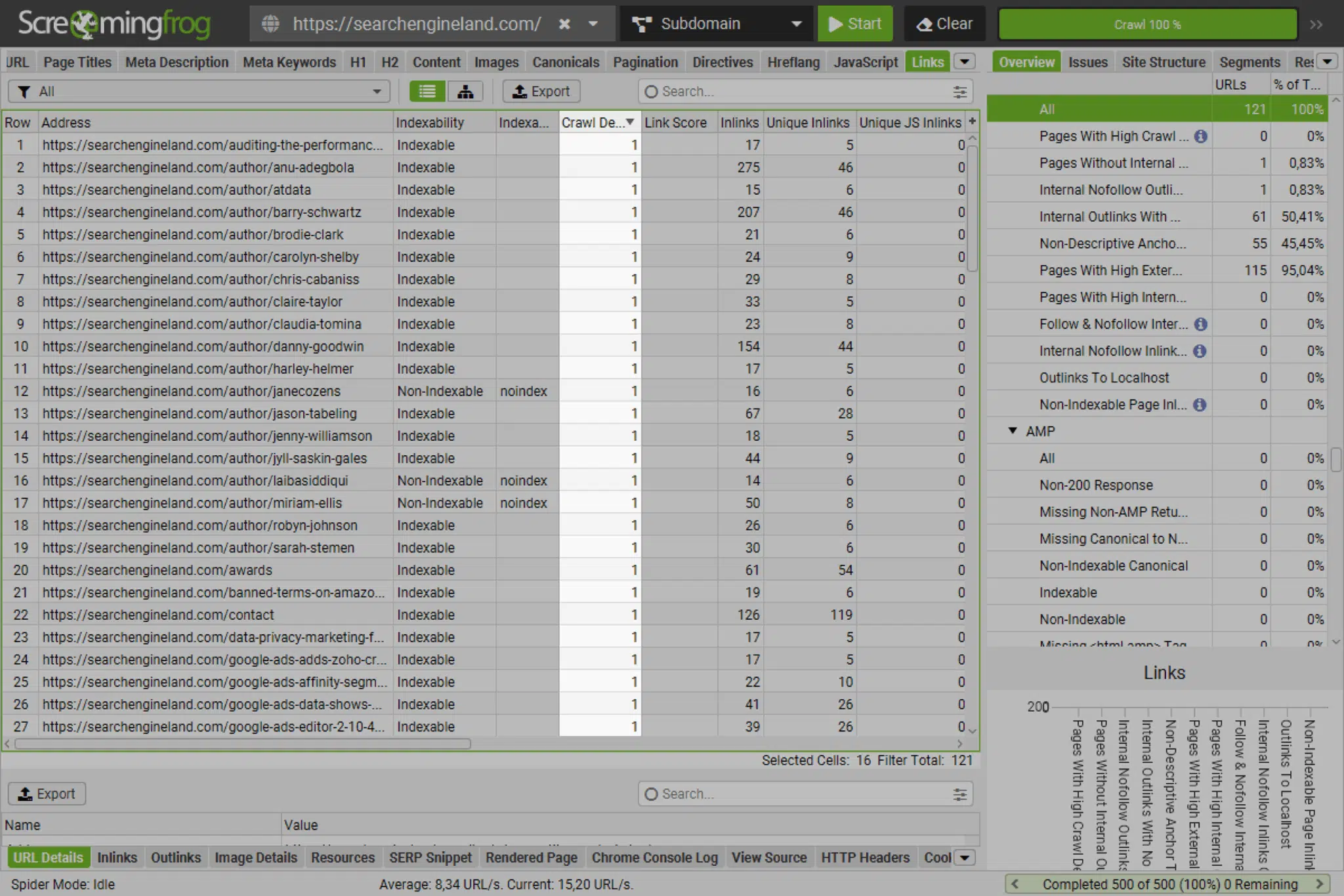This screenshot has width=1344, height=896.
Task: Open the All filter dropdown
Action: click(x=376, y=91)
